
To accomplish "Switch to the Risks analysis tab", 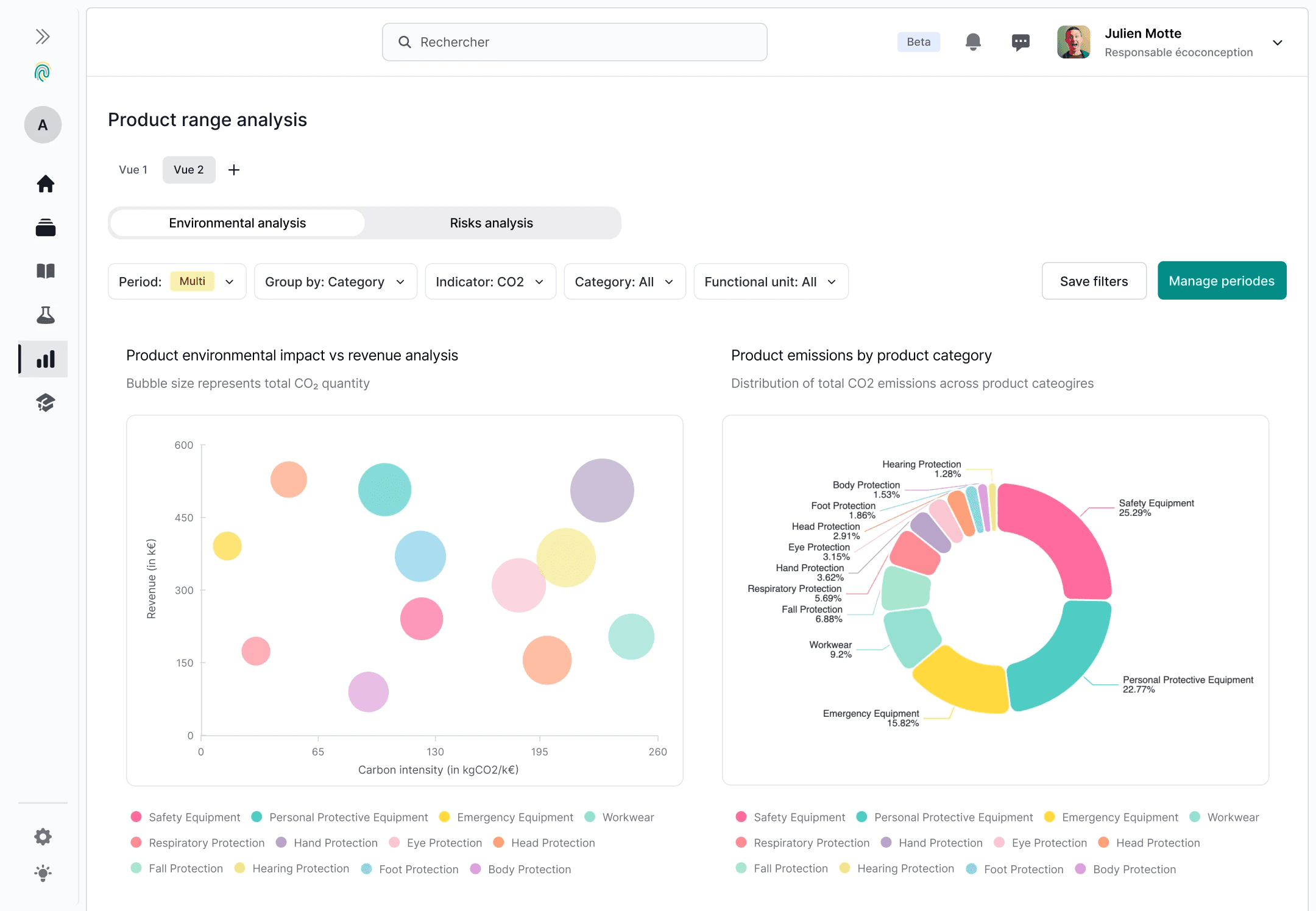I will pyautogui.click(x=491, y=223).
